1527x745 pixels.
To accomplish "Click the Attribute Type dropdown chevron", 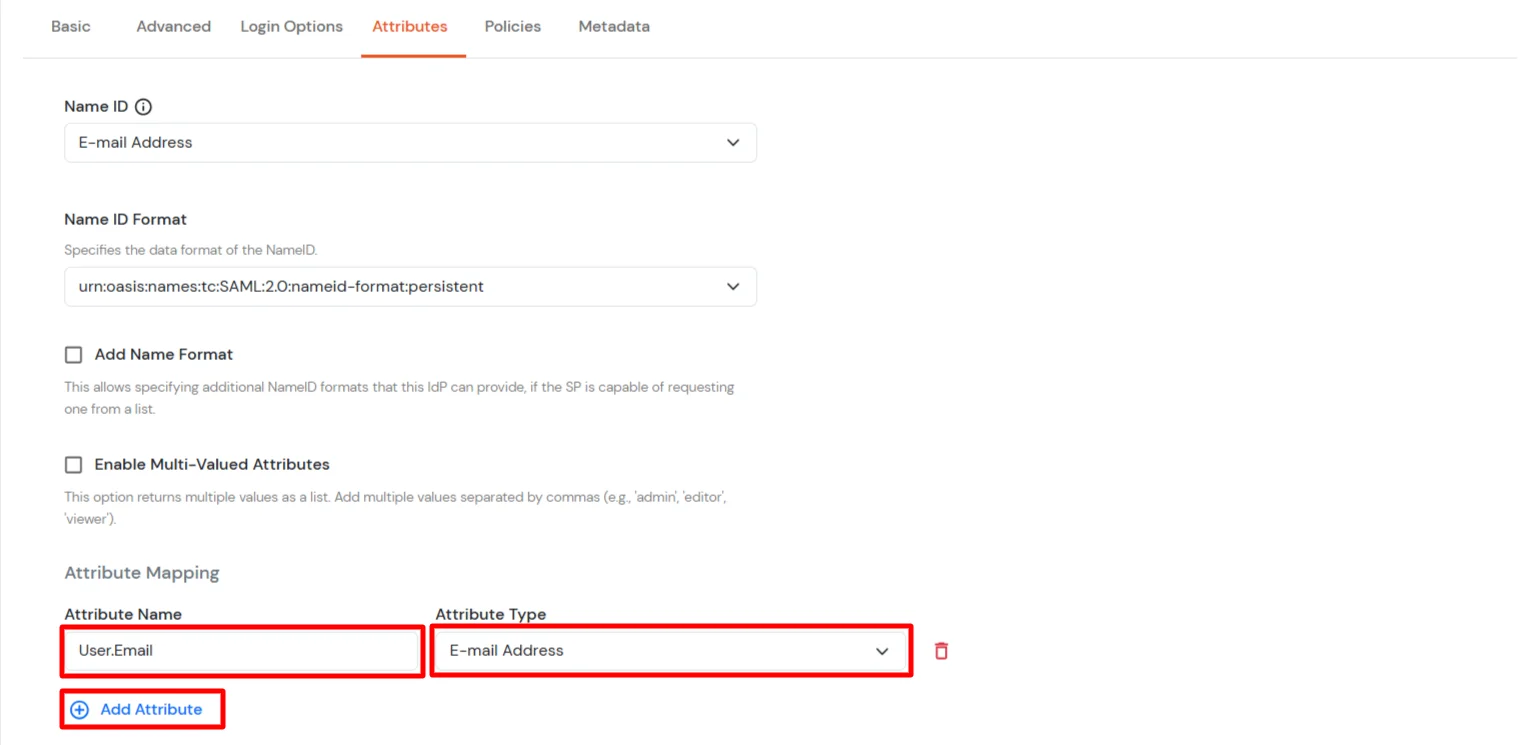I will 883,650.
